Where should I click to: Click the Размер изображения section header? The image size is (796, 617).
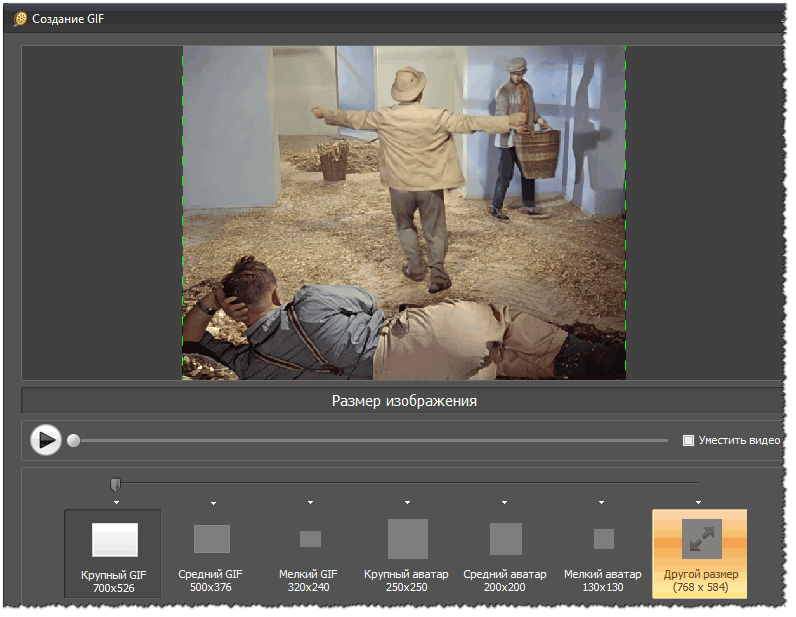click(404, 401)
